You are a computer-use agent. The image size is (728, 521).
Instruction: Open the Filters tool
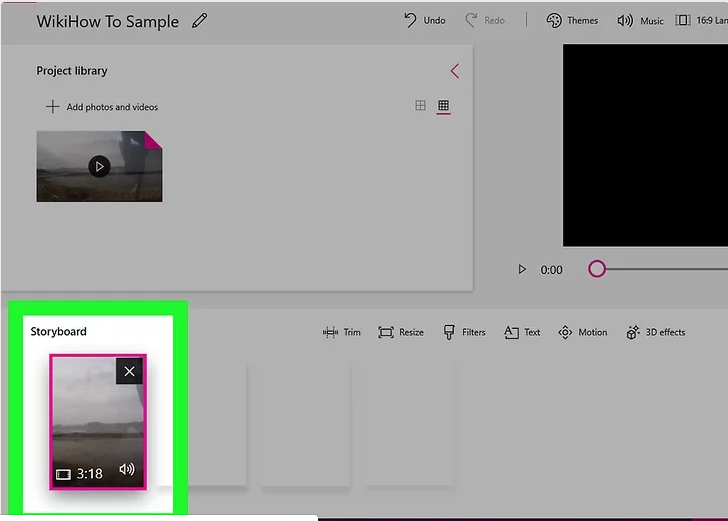(464, 332)
